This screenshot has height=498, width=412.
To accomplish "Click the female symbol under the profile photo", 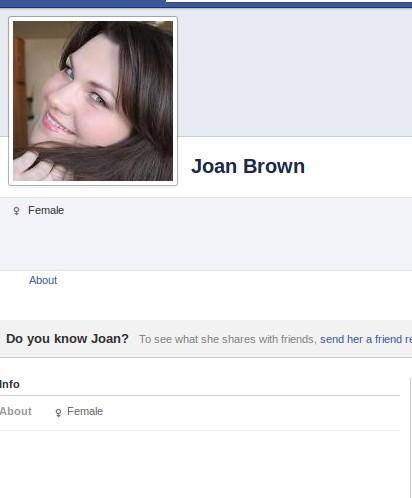I will coord(16,211).
